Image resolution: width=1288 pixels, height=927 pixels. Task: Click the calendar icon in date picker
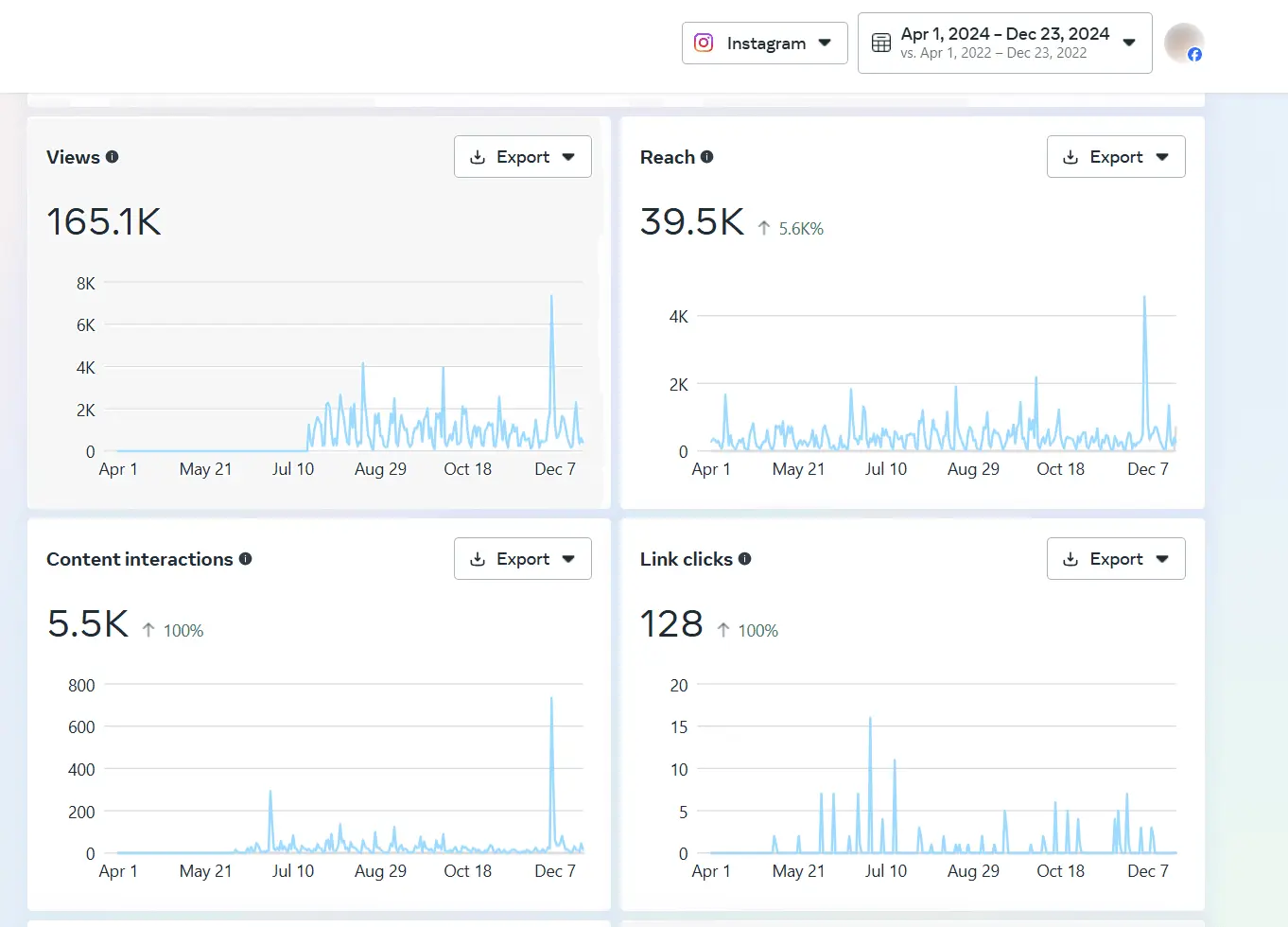pyautogui.click(x=881, y=43)
